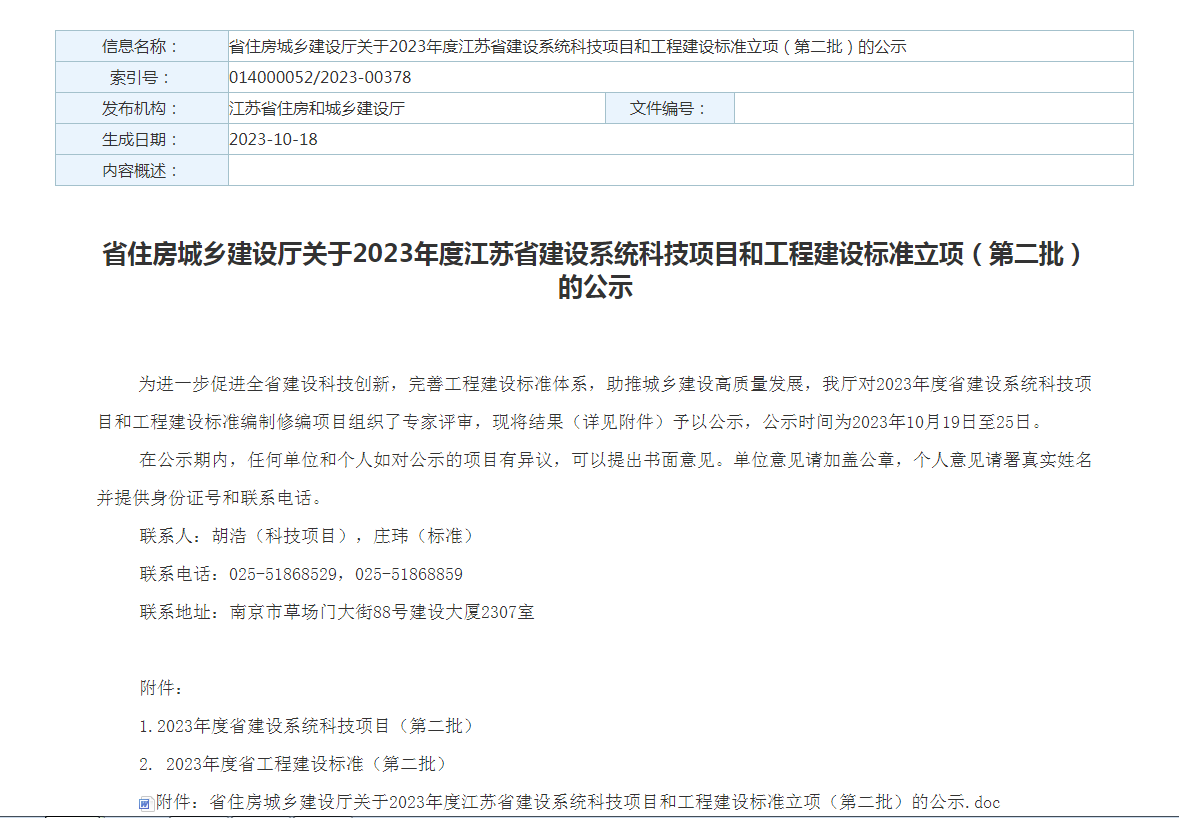Click the 生成日期 label cell
The height and width of the screenshot is (818, 1179).
click(x=141, y=139)
